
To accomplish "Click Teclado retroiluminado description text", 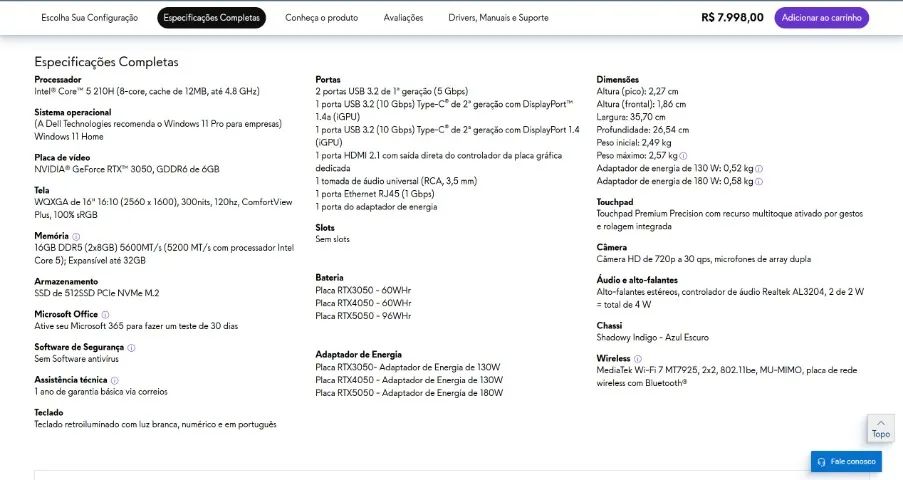I will pyautogui.click(x=155, y=424).
